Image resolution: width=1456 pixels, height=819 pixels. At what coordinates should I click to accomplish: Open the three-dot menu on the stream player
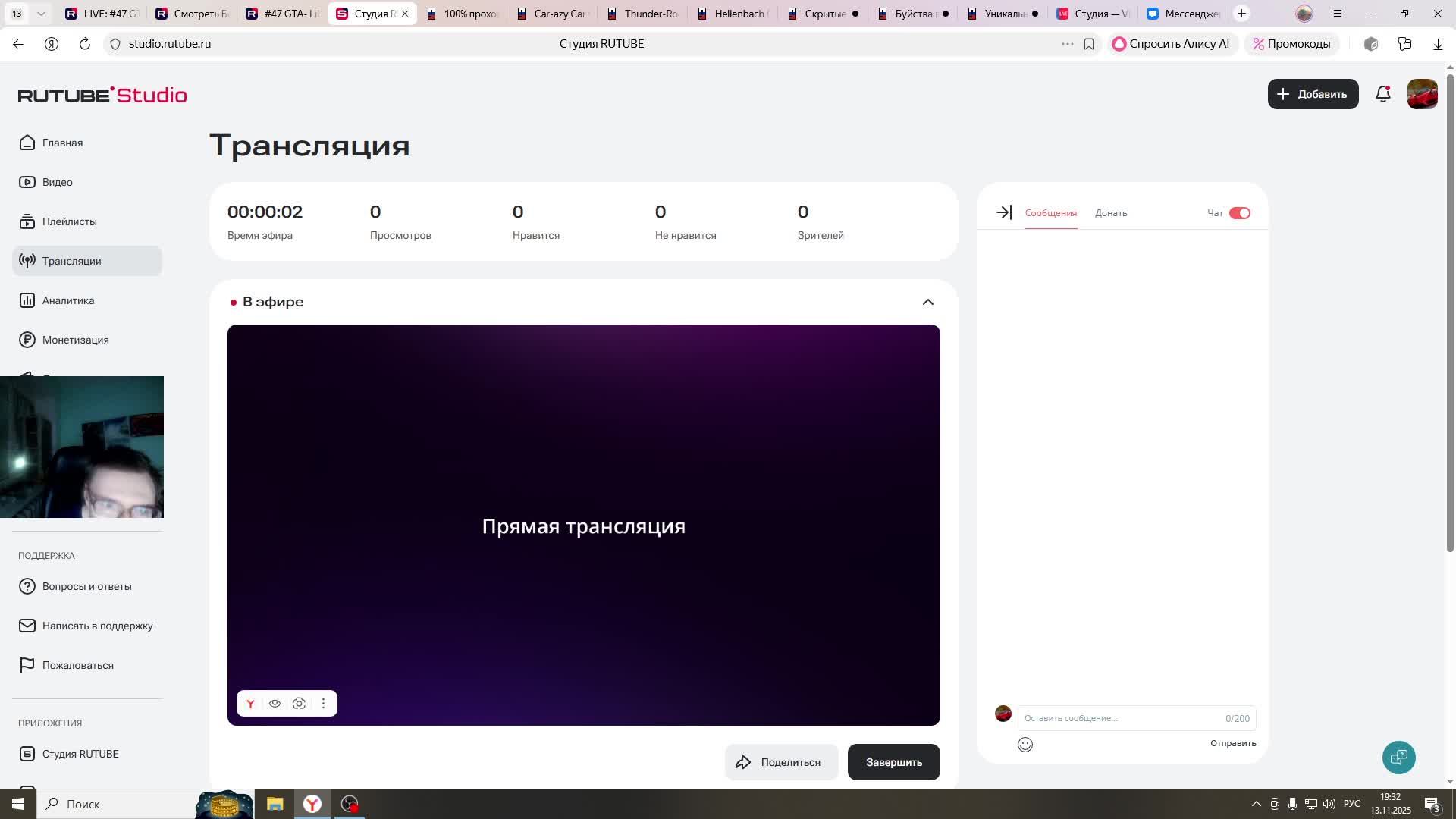[324, 704]
